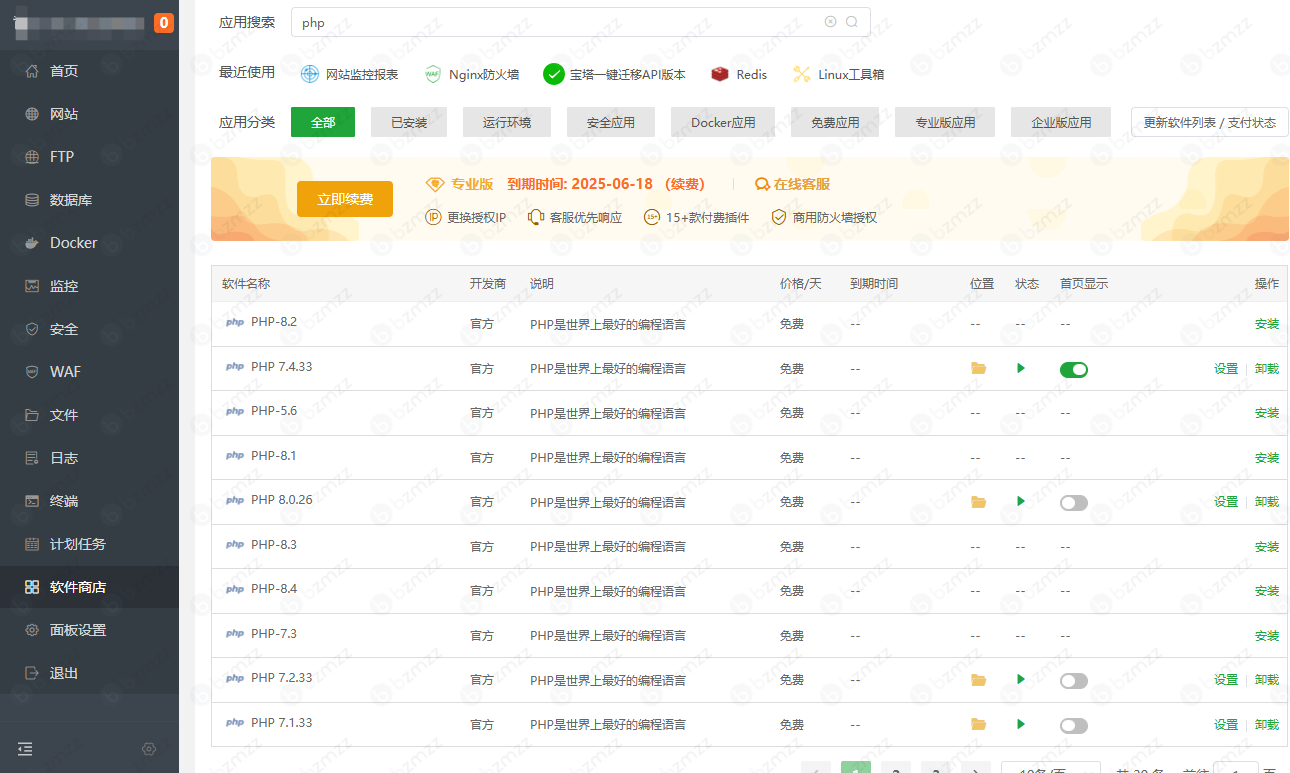The width and height of the screenshot is (1290, 773).
Task: Open 设置 for PHP 7.1.33
Action: tap(1226, 725)
